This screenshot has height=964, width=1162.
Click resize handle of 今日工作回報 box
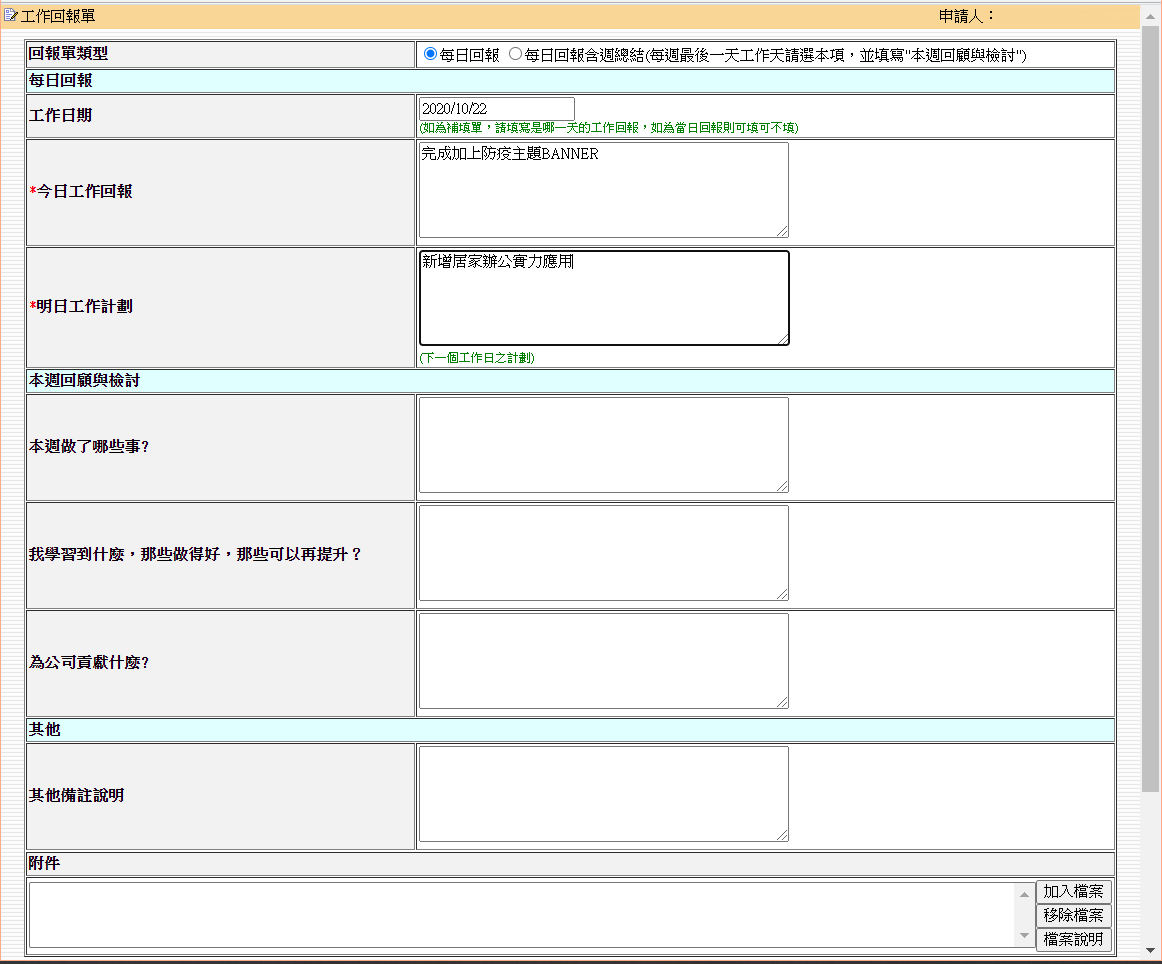(x=782, y=231)
